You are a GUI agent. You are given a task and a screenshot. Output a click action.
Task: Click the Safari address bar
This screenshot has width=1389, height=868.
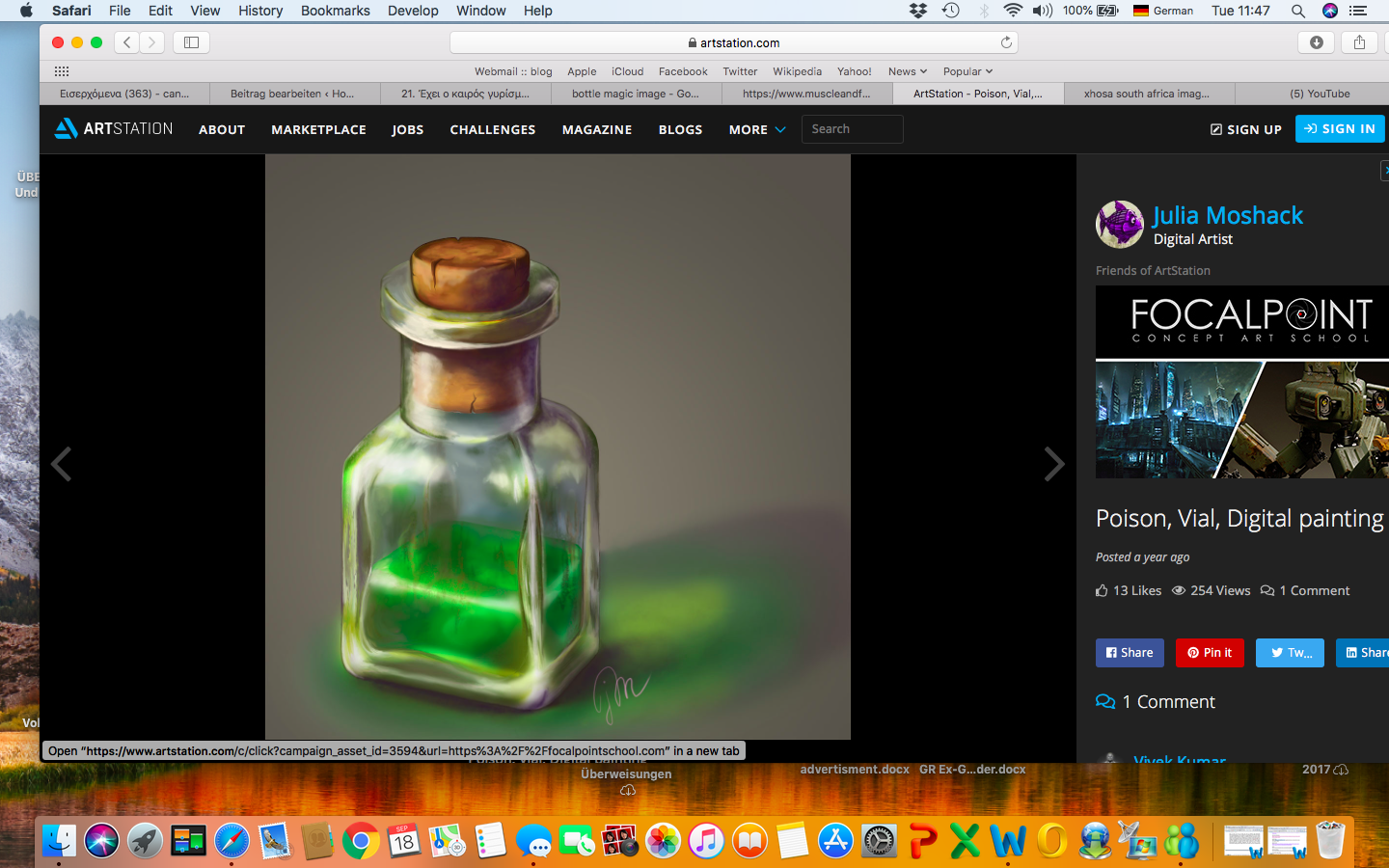pos(733,42)
